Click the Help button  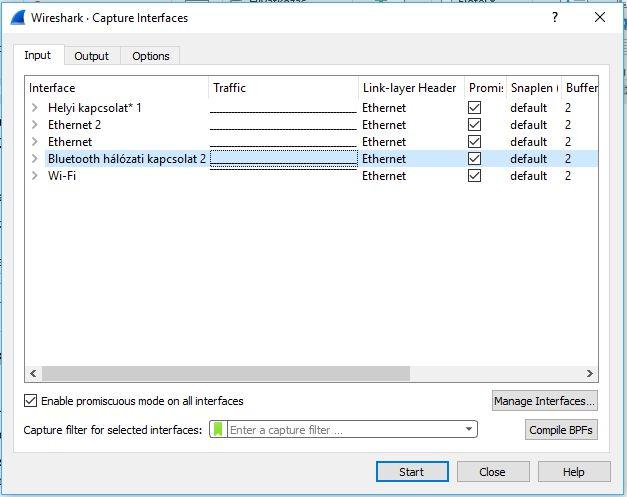click(x=574, y=472)
